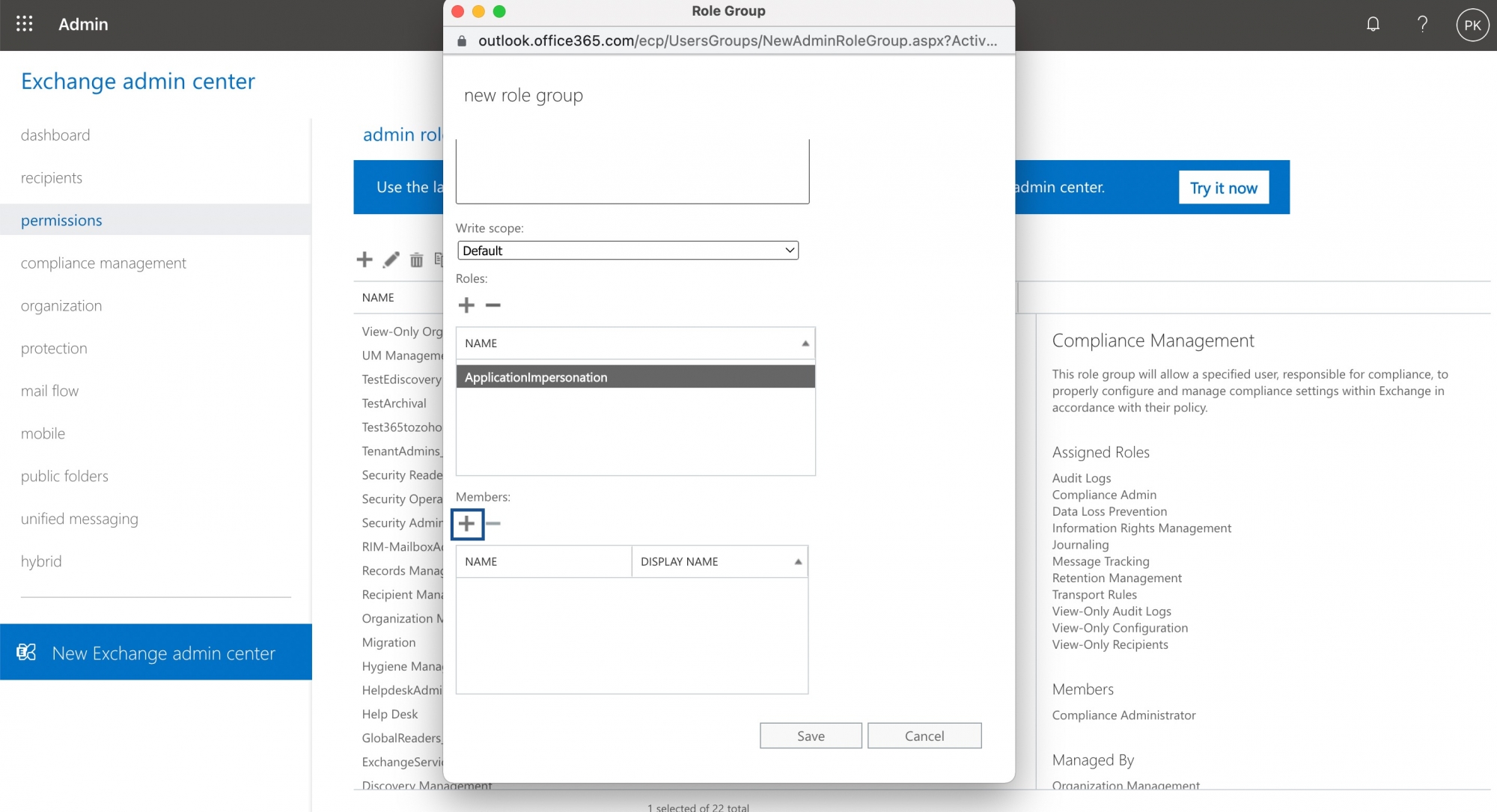Open the Write scope Default dropdown
The height and width of the screenshot is (812, 1497).
click(627, 251)
